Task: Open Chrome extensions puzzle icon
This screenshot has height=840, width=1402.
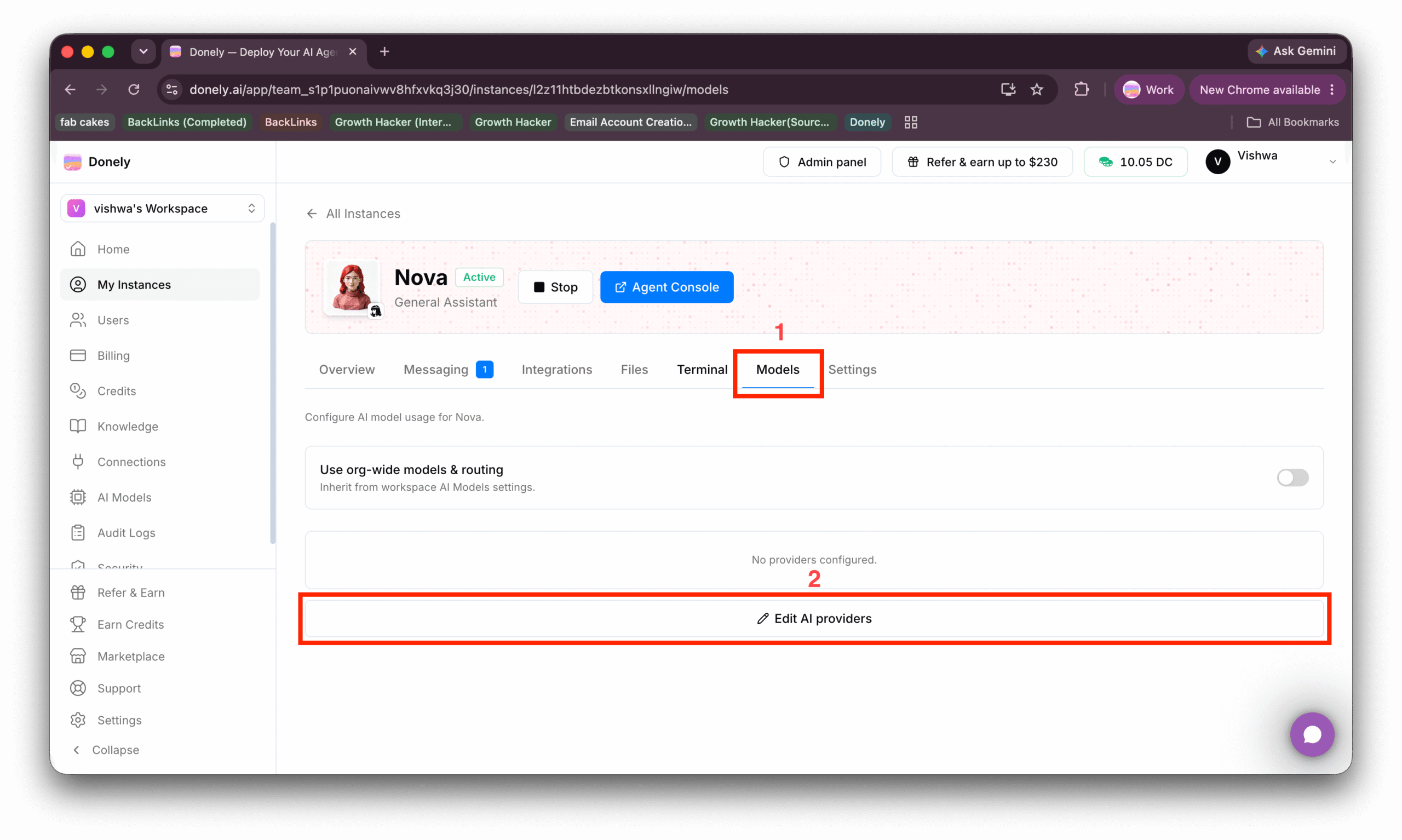Action: pyautogui.click(x=1081, y=89)
